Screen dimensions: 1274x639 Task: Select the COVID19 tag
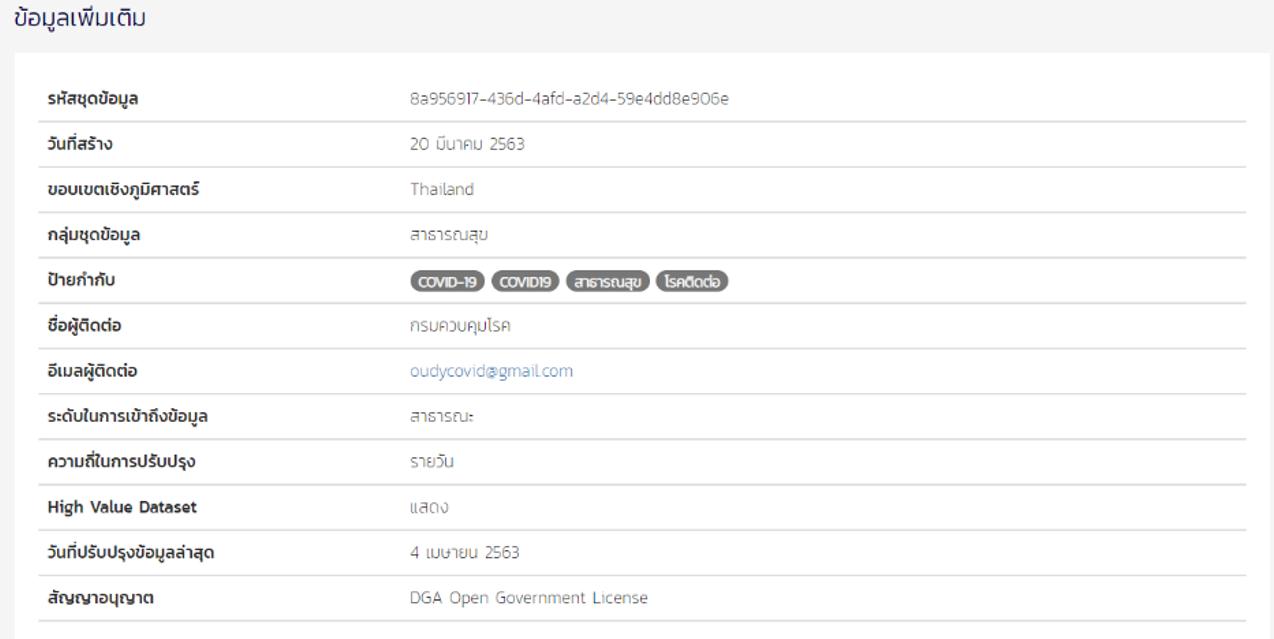click(525, 281)
